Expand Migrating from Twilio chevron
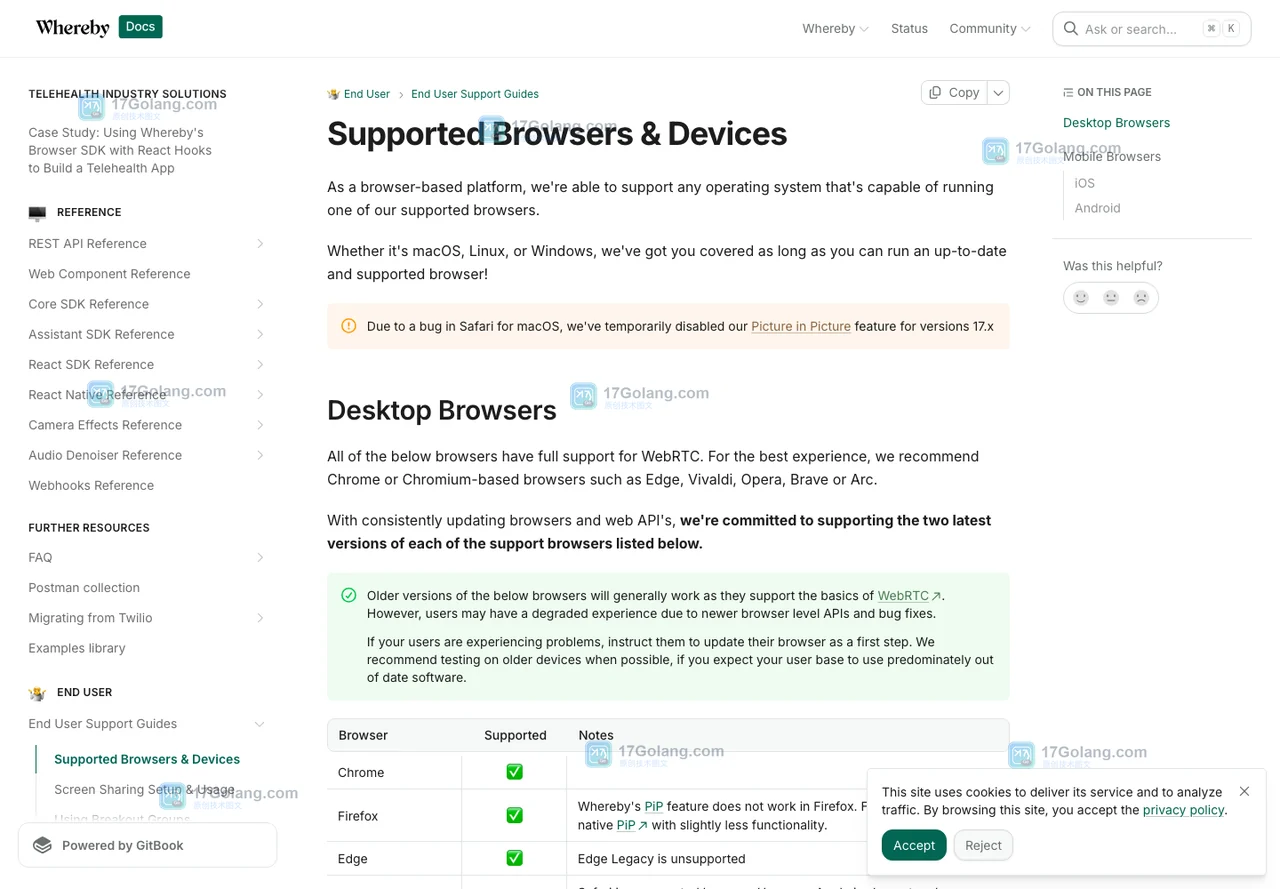 260,618
